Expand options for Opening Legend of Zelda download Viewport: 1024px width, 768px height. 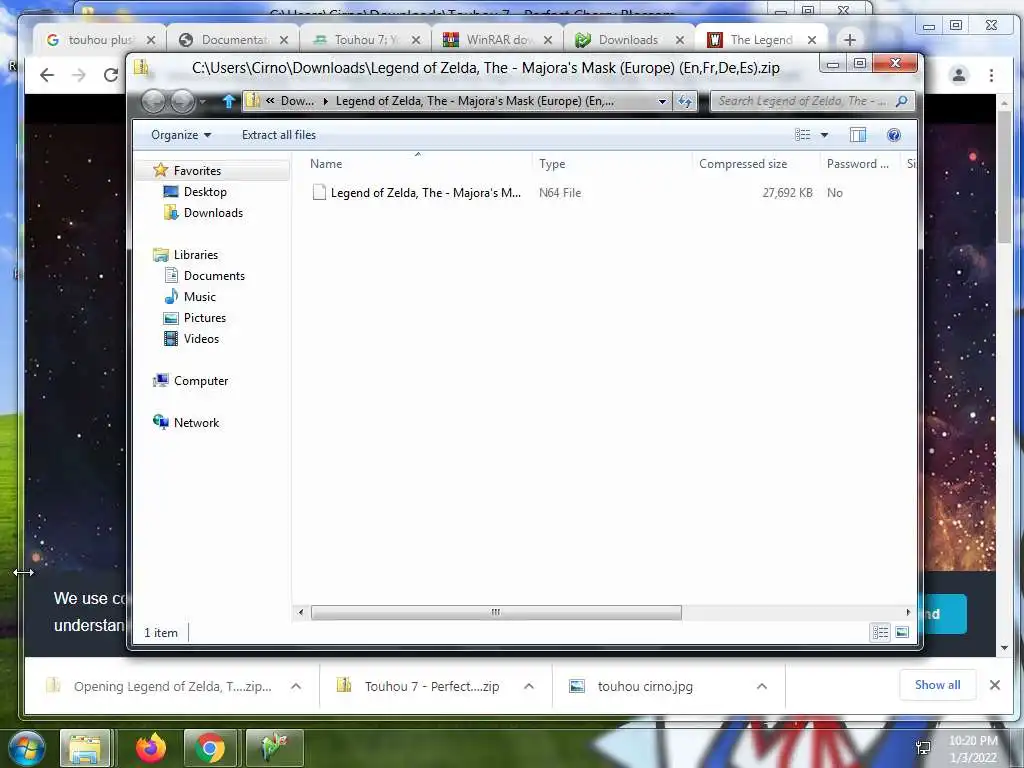pyautogui.click(x=296, y=686)
